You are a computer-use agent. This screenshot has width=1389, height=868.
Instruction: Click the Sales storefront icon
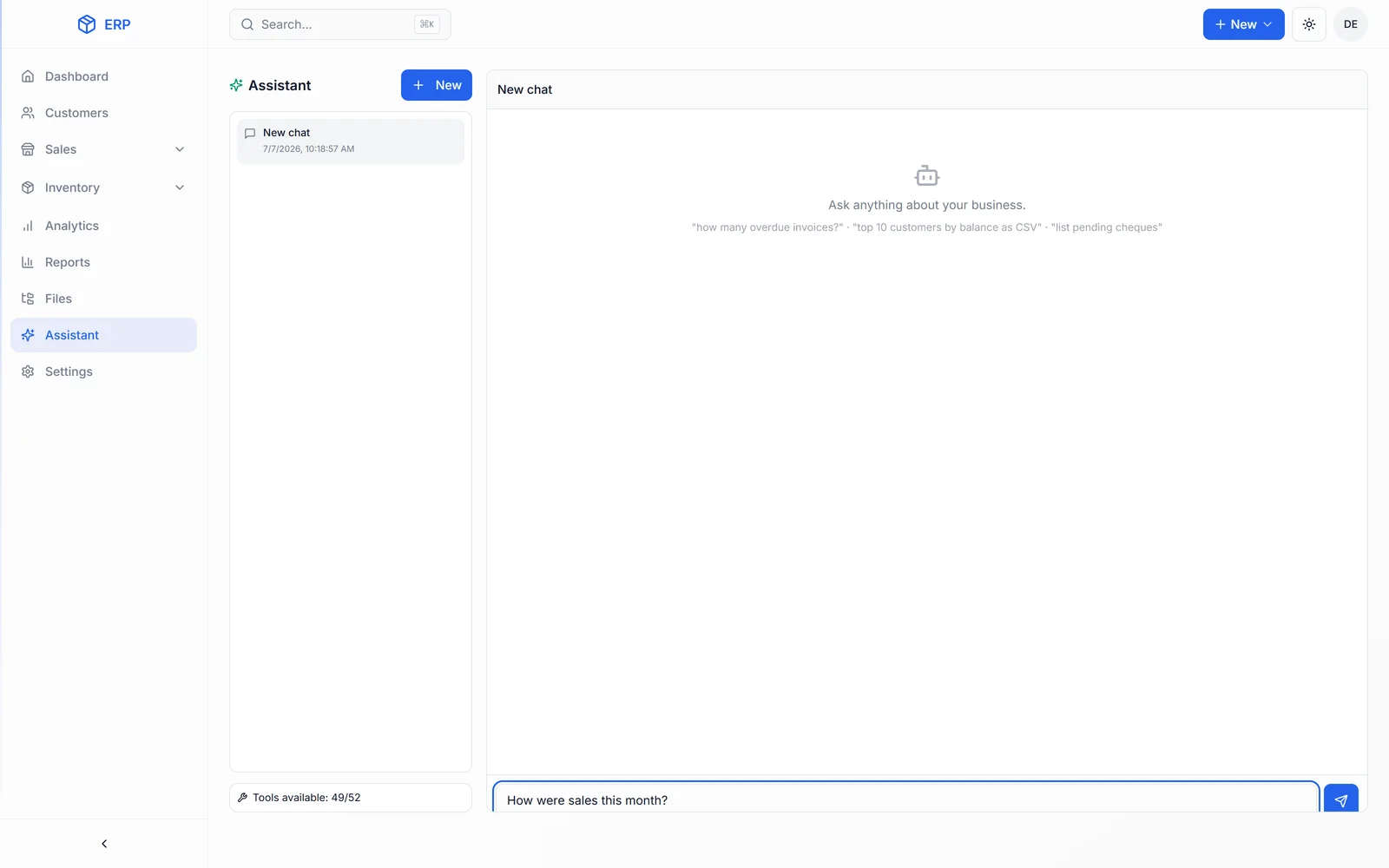pyautogui.click(x=28, y=149)
